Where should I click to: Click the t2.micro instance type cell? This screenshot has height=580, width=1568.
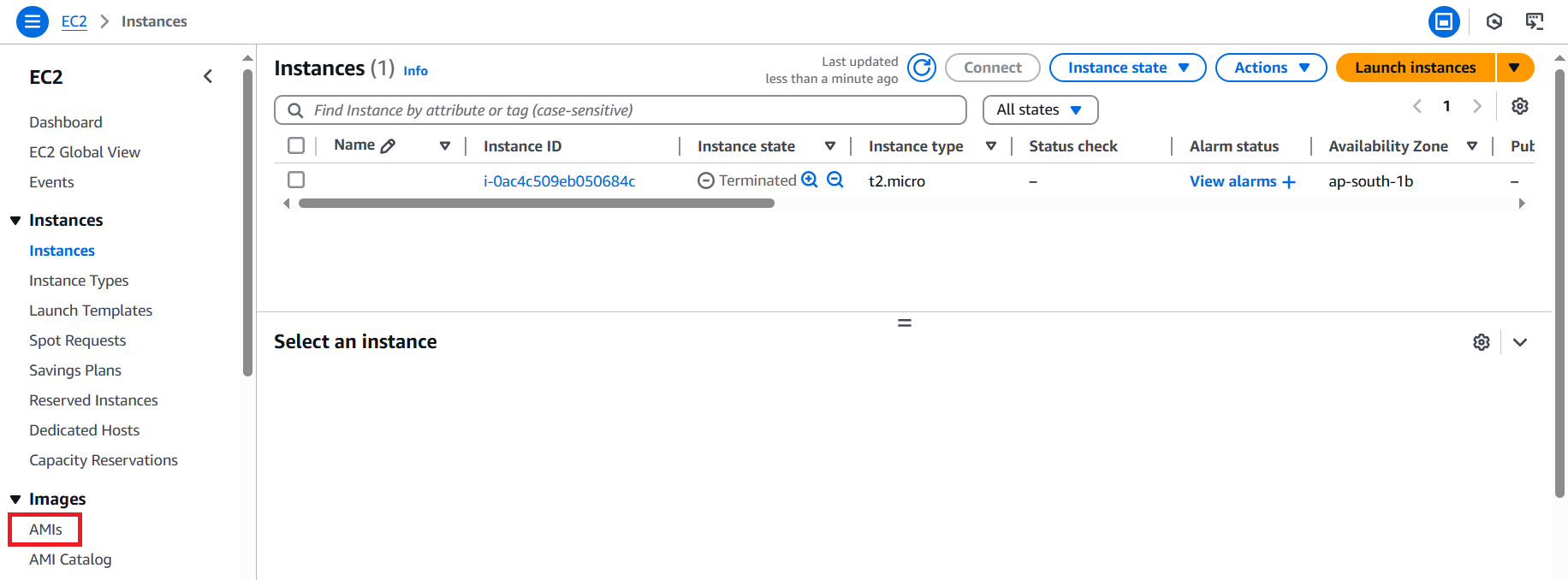coord(897,181)
